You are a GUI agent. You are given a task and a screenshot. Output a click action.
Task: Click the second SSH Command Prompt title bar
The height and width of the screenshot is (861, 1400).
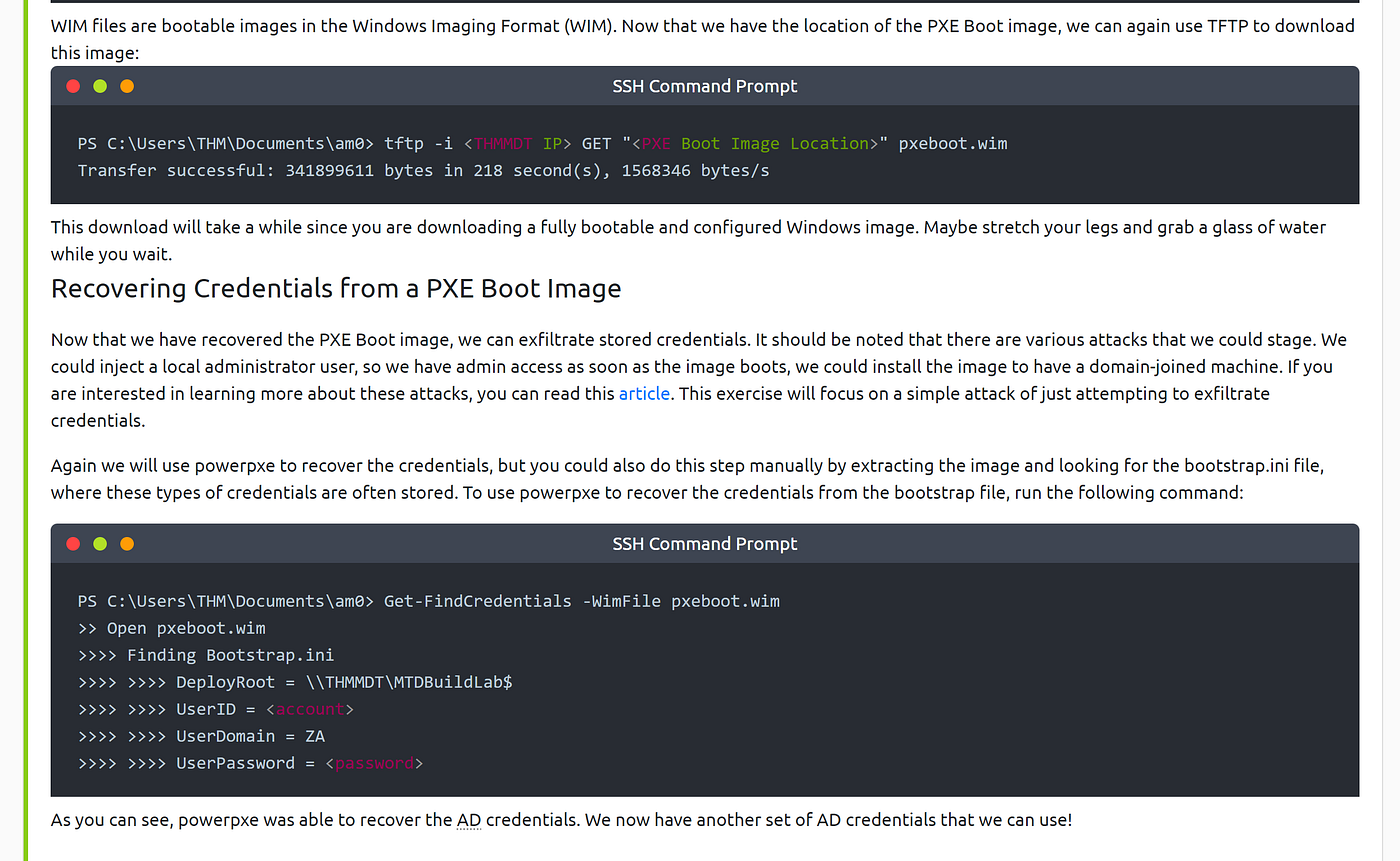click(705, 544)
